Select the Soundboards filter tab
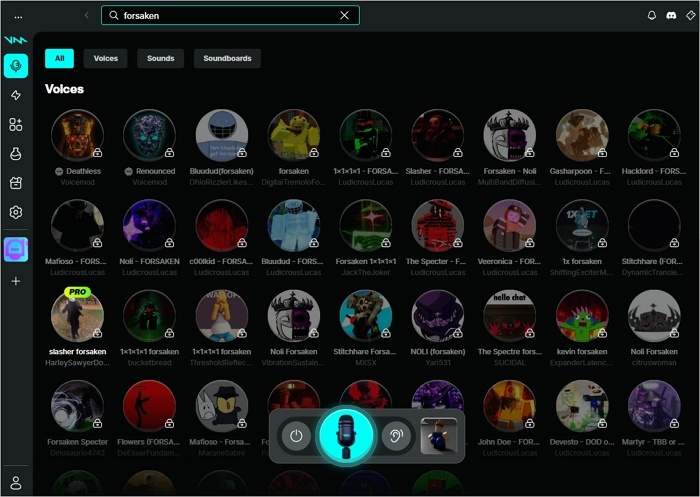The image size is (700, 497). click(x=227, y=59)
